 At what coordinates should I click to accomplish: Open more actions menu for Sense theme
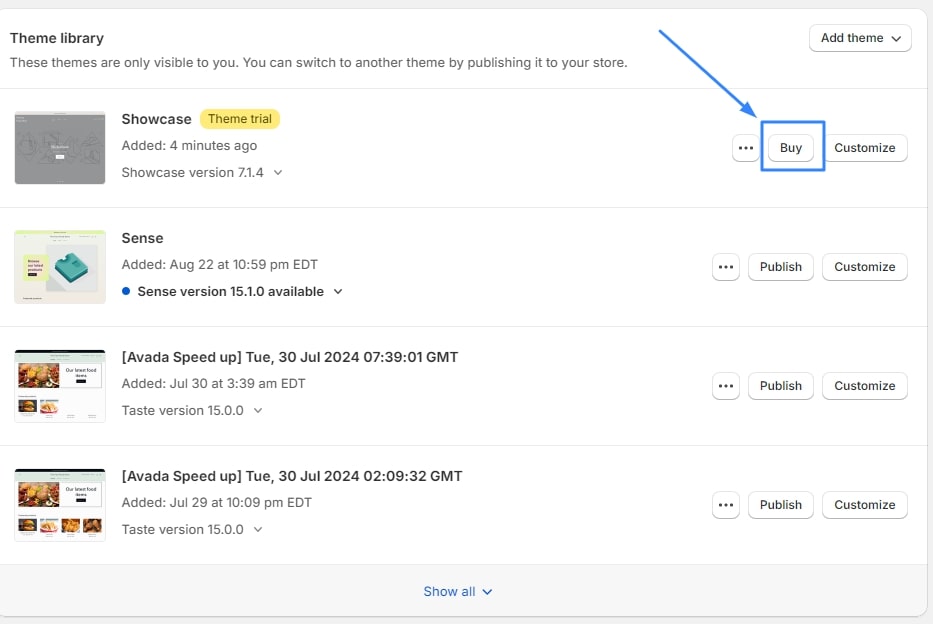[726, 267]
